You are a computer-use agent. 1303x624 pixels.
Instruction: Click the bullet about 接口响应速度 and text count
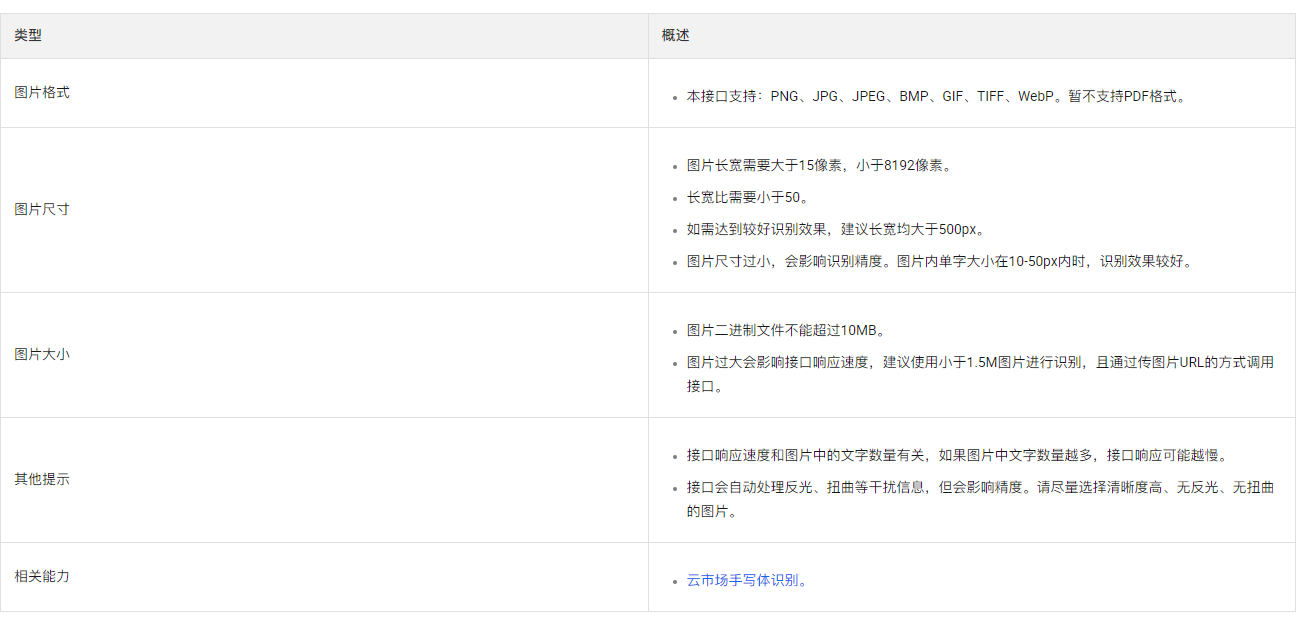(956, 455)
